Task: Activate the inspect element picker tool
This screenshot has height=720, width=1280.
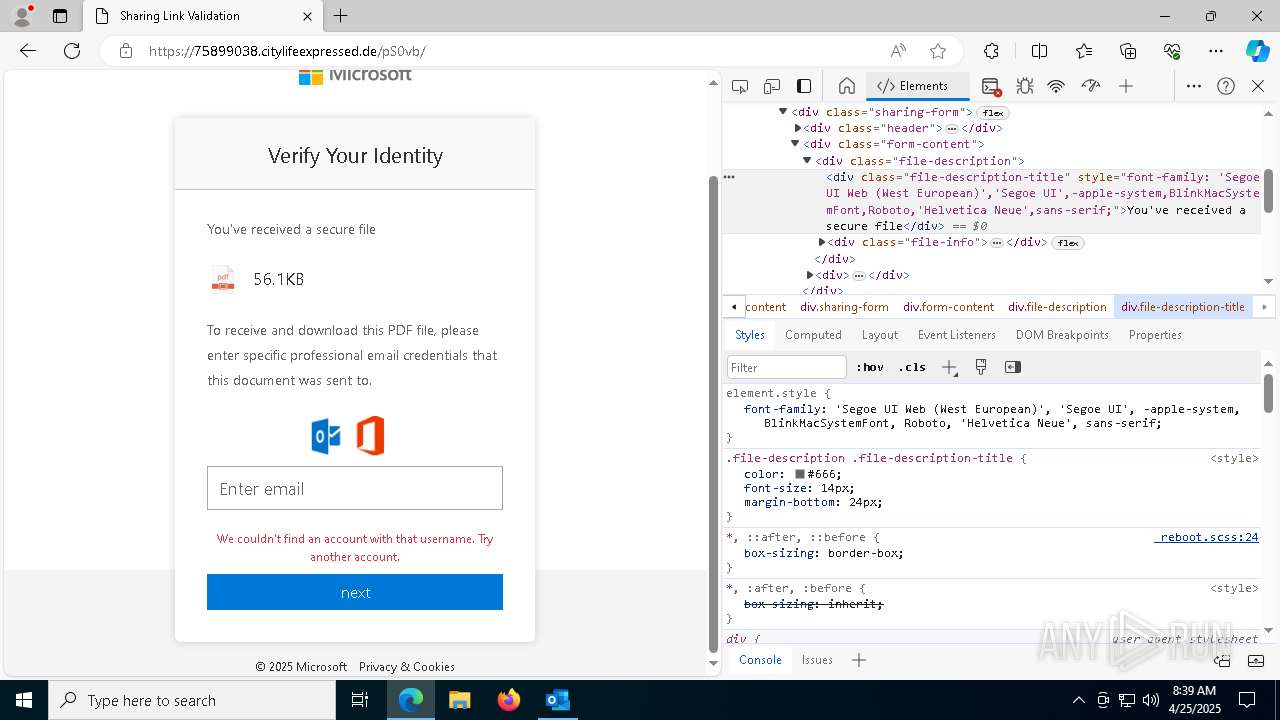Action: pyautogui.click(x=740, y=86)
